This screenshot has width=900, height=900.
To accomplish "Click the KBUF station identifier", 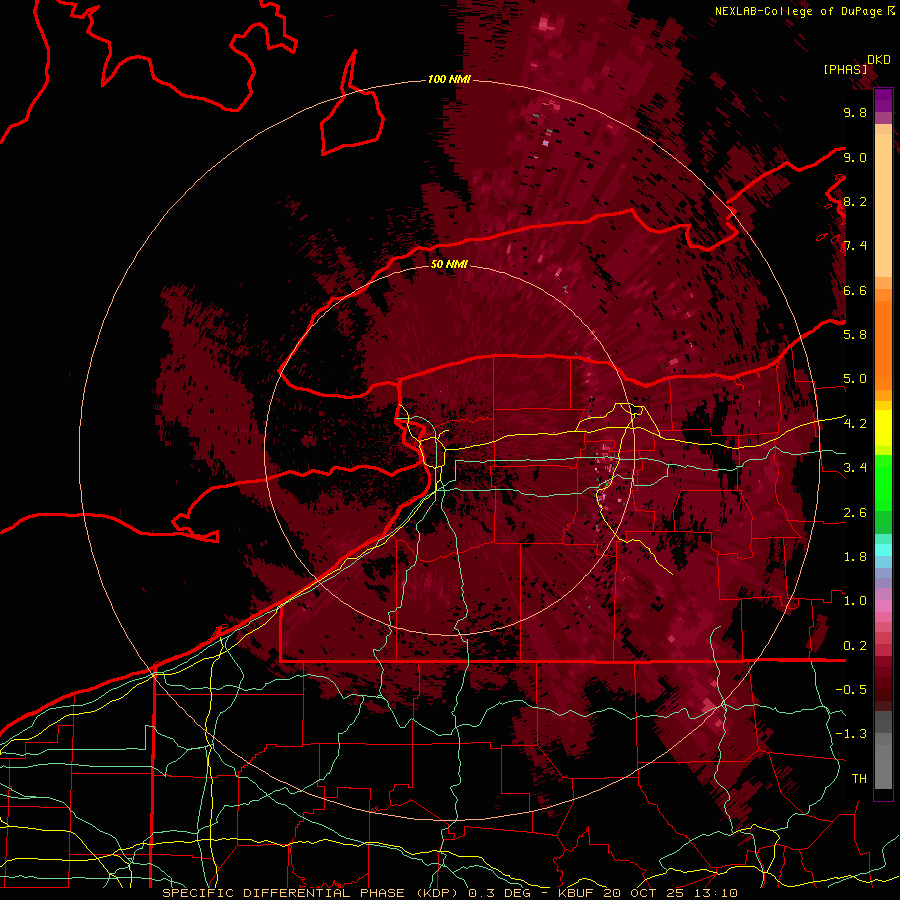I will click(x=577, y=893).
